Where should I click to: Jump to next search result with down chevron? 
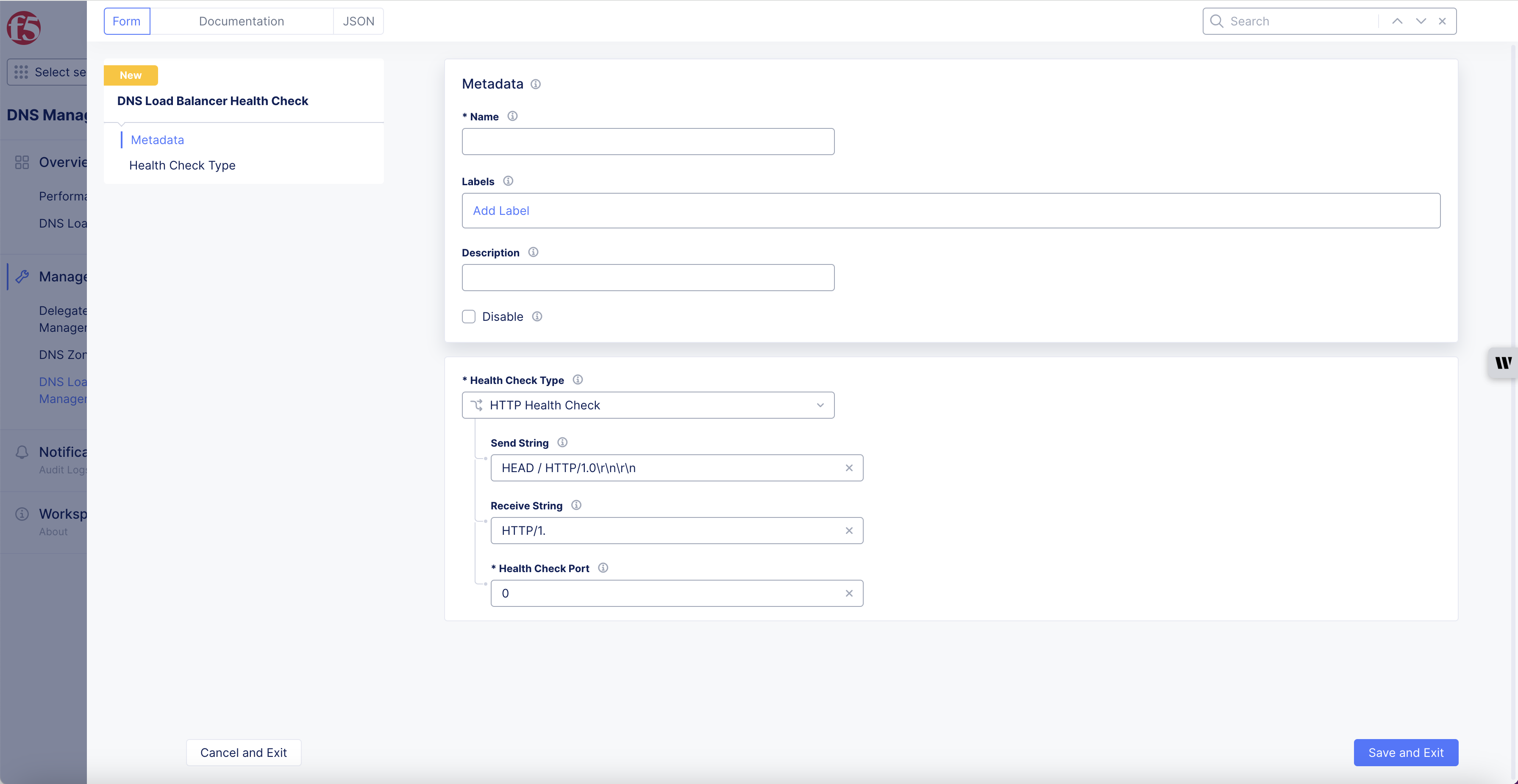1421,21
